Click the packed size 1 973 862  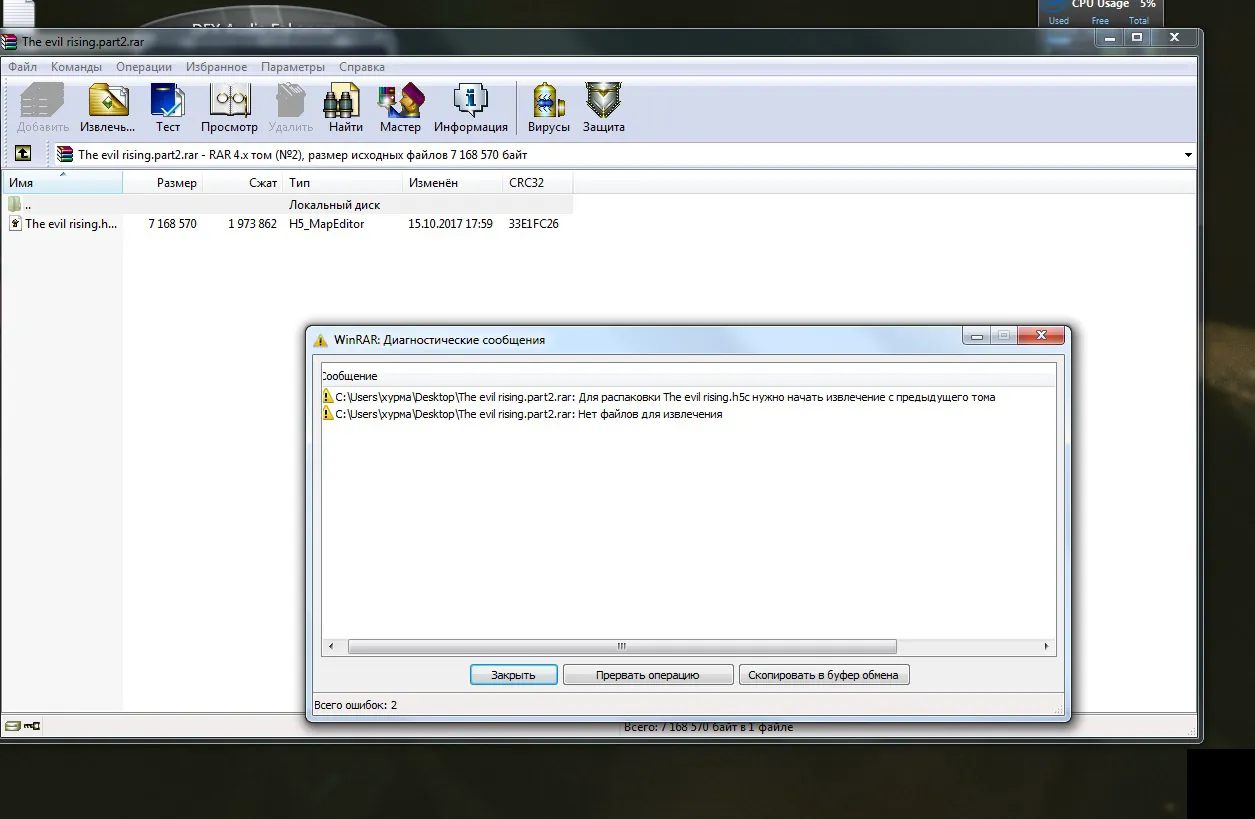252,224
